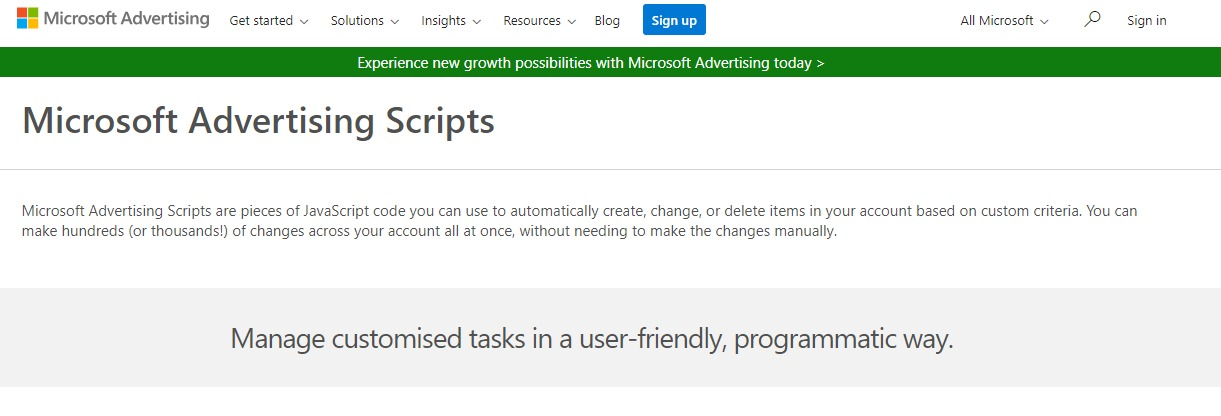Click the Manage customised tasks tagline
The image size is (1221, 416).
[592, 338]
